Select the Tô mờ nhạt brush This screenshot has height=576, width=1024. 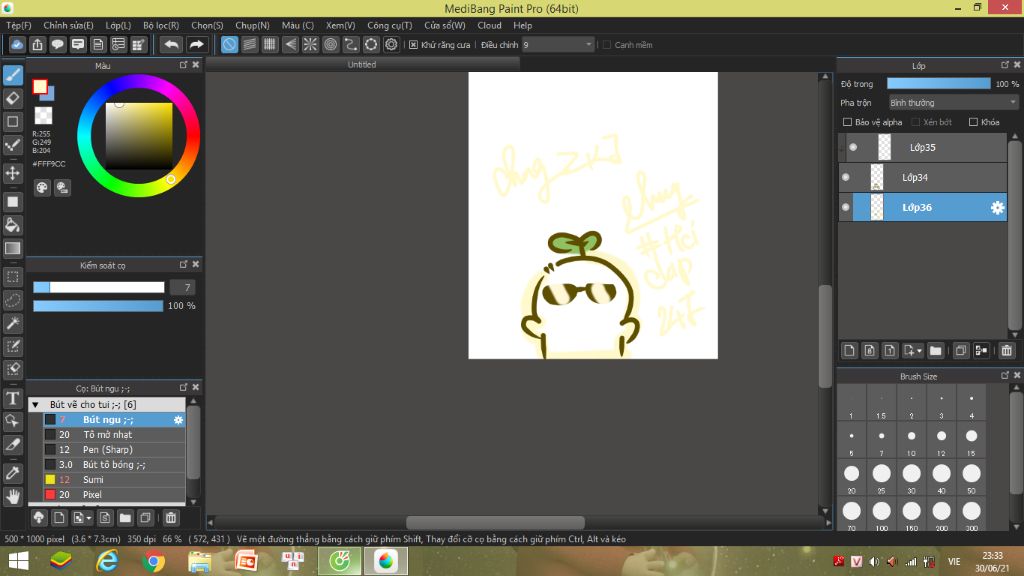pos(114,435)
